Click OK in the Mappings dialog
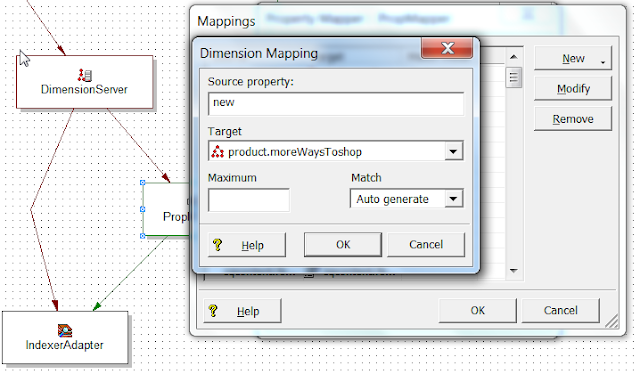 point(478,311)
